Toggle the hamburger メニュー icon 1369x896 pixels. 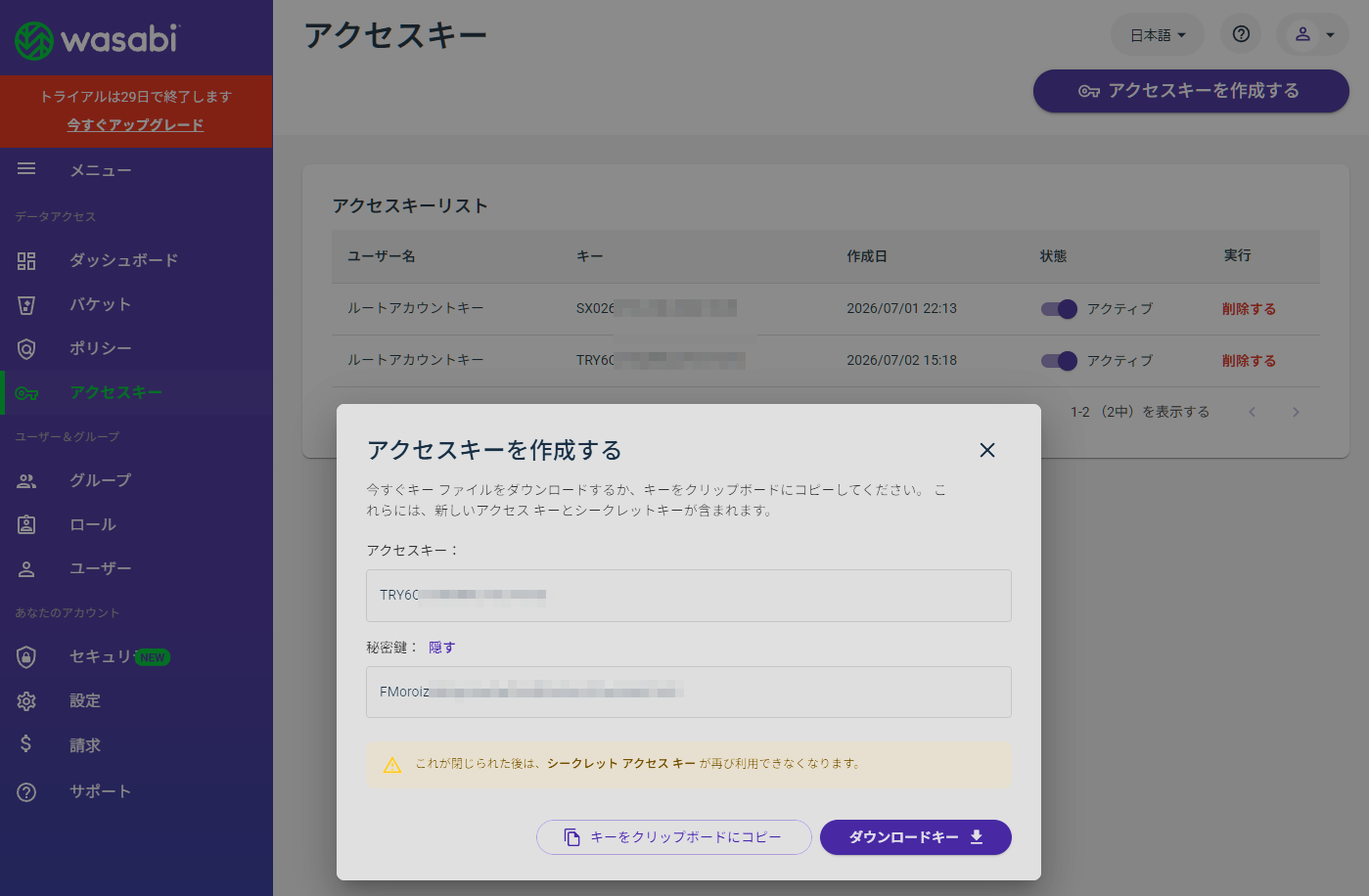(x=26, y=169)
